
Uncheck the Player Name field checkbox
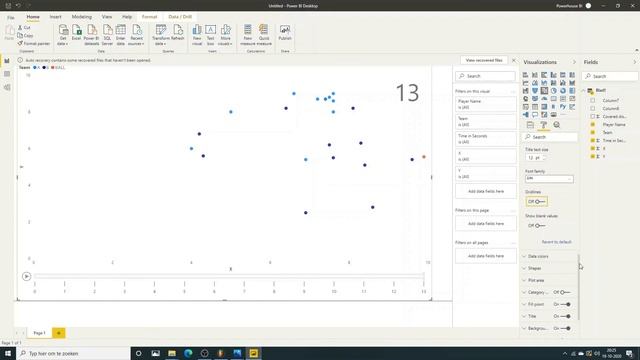coord(593,124)
